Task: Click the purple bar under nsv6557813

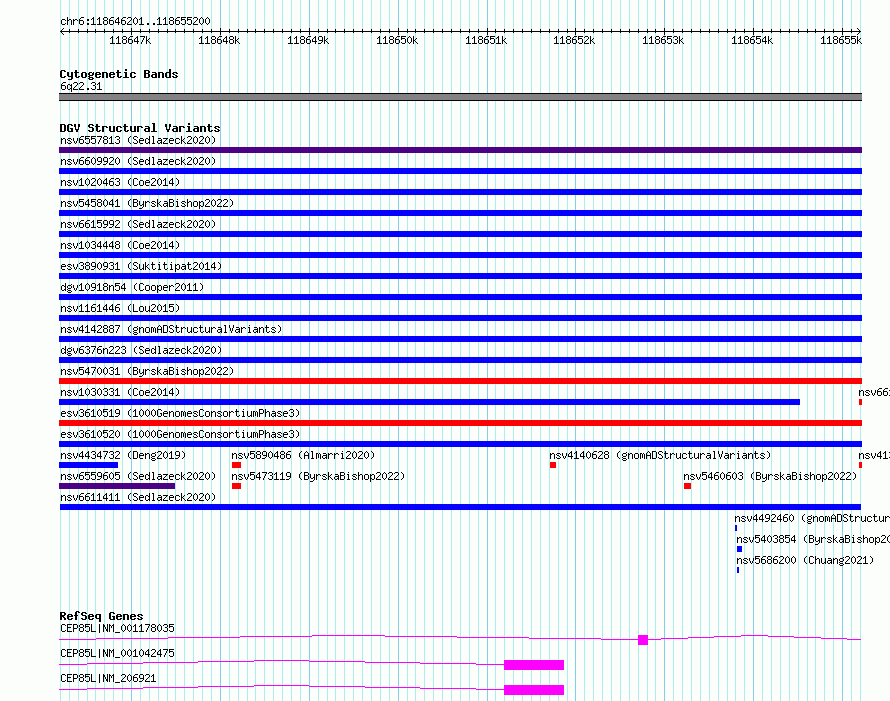Action: pyautogui.click(x=460, y=150)
